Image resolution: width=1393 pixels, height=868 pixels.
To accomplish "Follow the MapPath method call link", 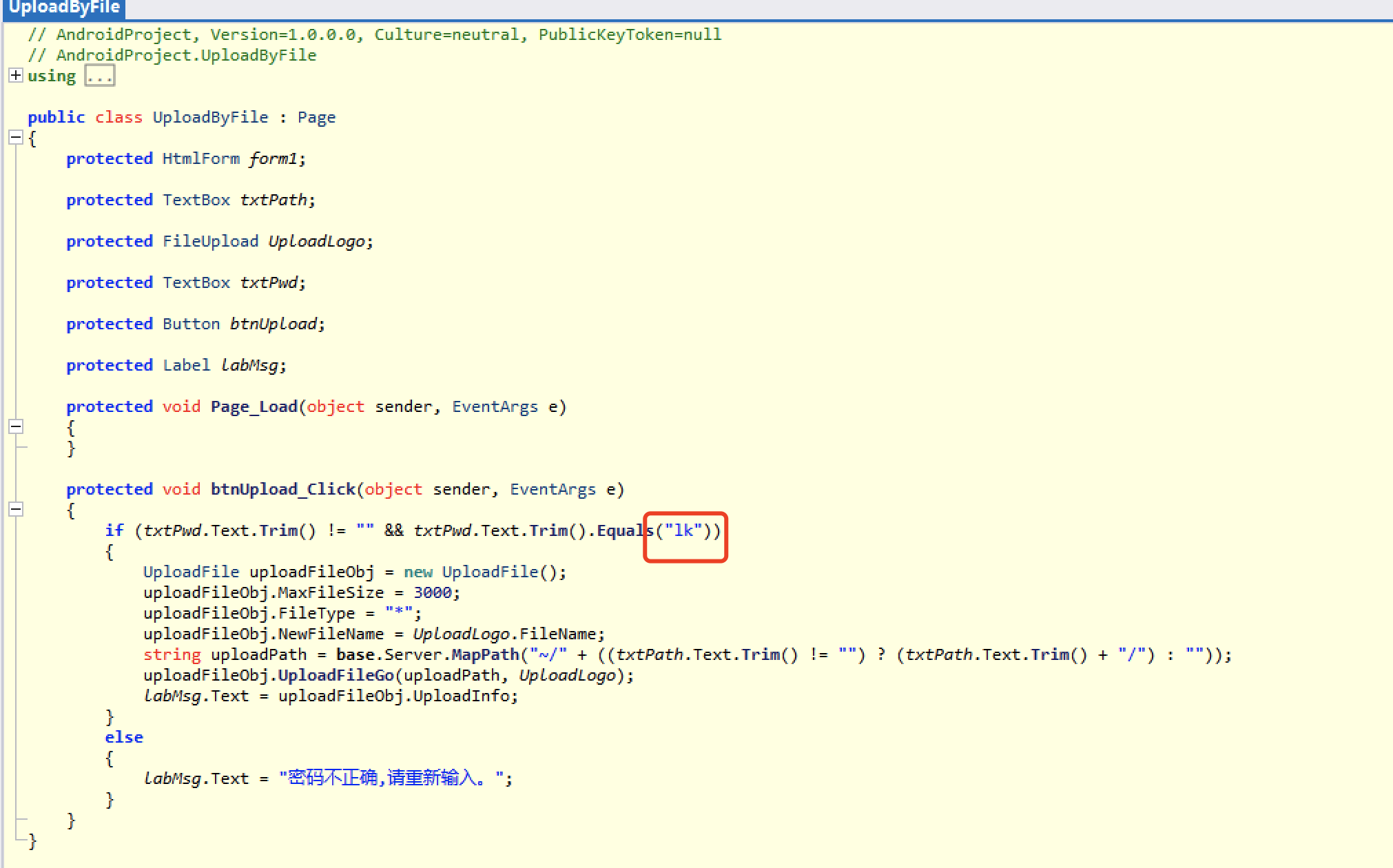I will [484, 654].
